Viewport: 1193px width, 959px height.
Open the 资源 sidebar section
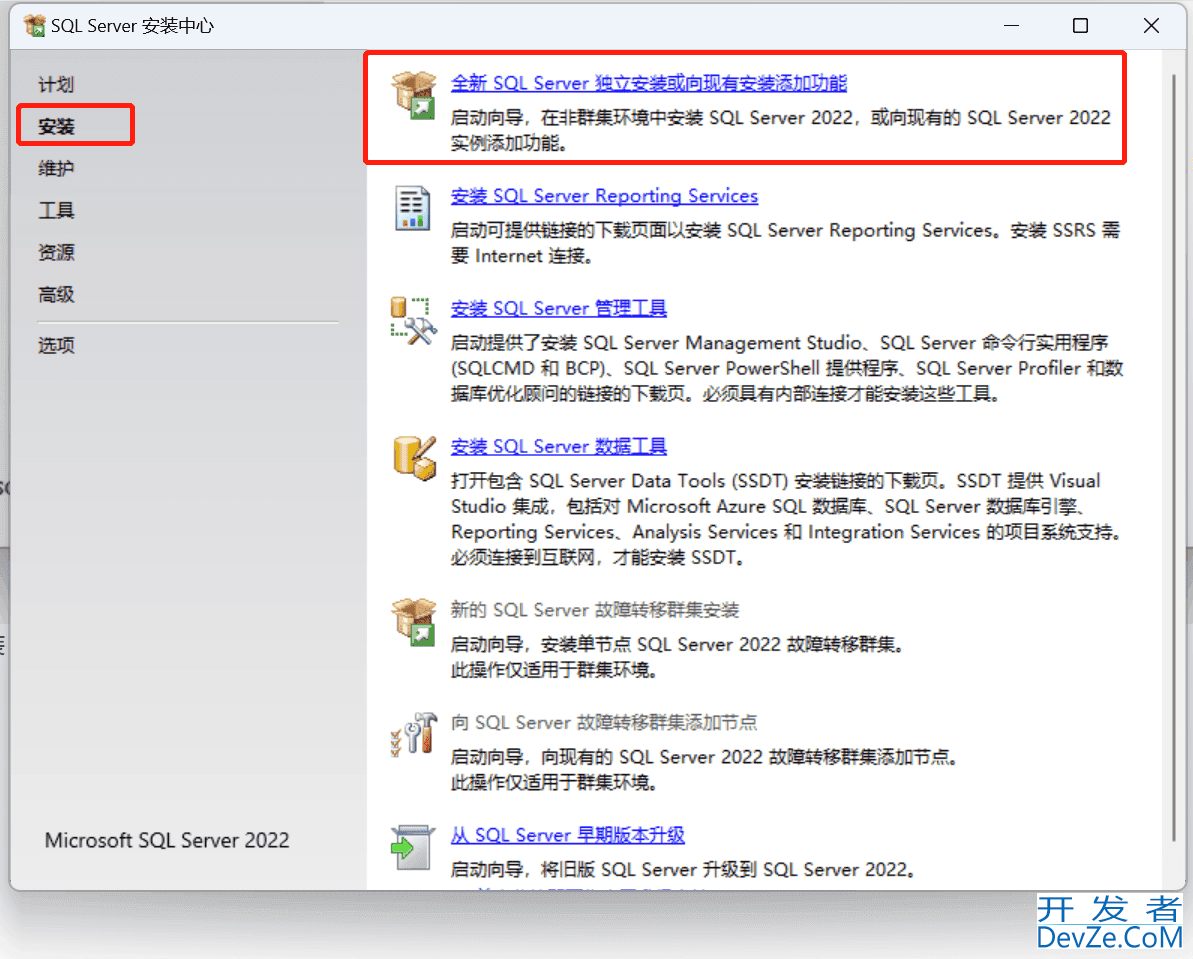[56, 252]
